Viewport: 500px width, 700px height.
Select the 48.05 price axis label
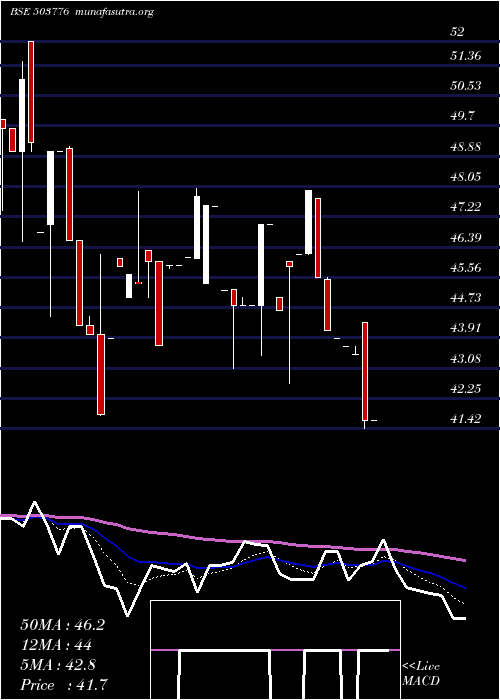click(x=466, y=177)
